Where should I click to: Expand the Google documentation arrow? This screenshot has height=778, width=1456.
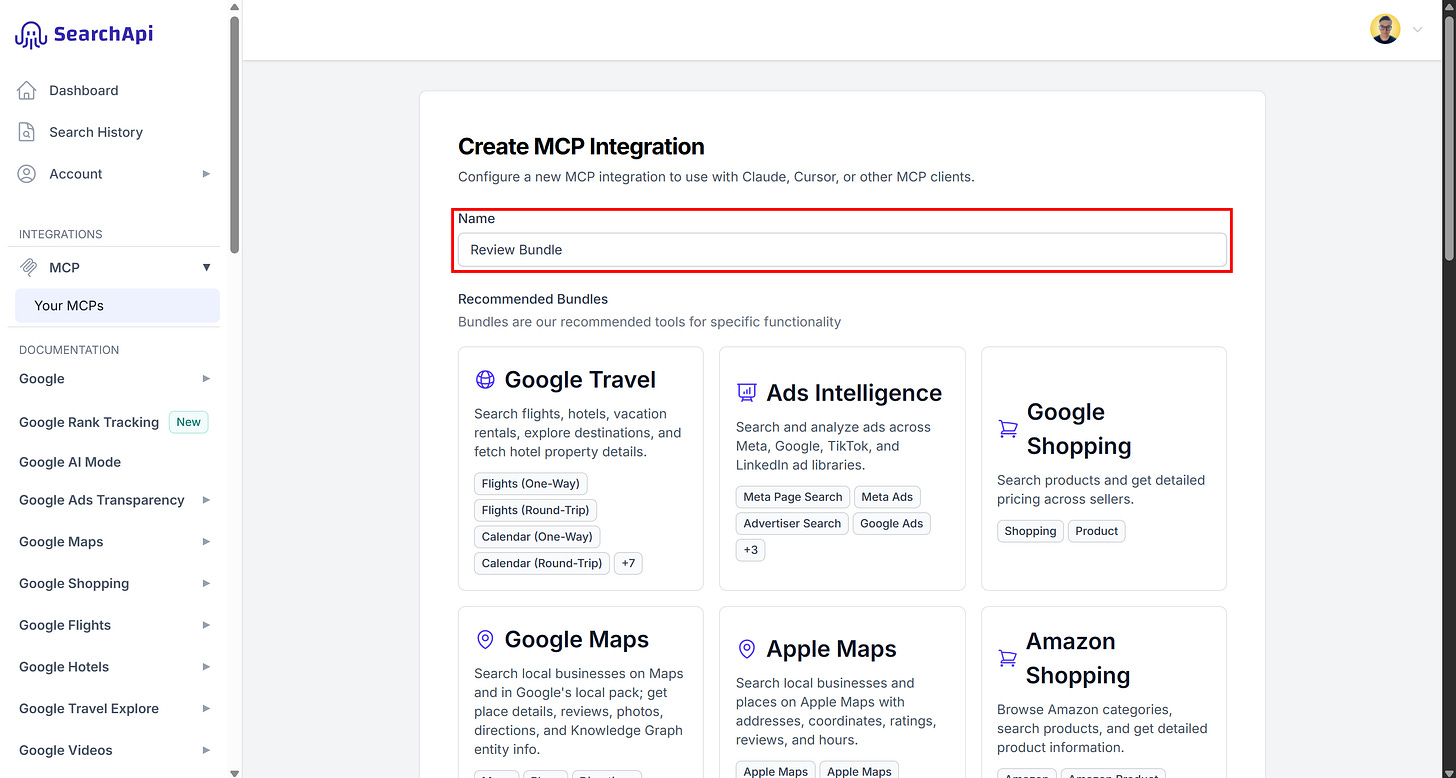[206, 379]
